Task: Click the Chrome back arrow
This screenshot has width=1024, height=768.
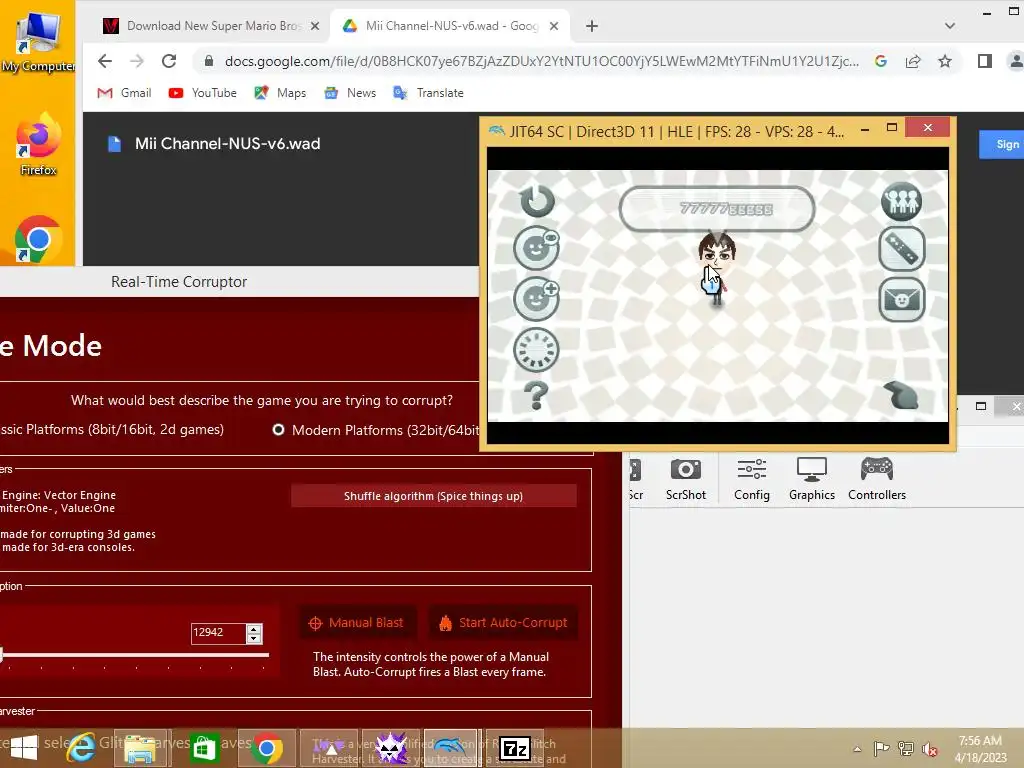Action: [104, 61]
